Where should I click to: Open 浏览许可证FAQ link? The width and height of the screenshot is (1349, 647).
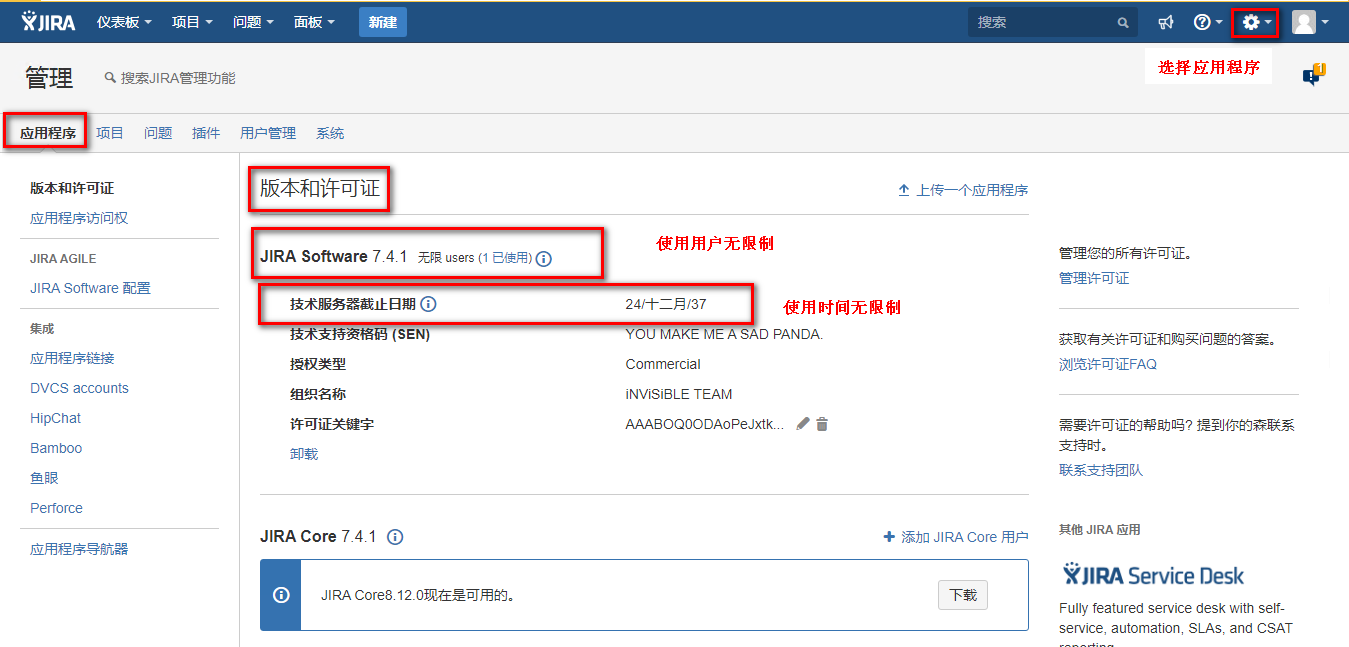1108,364
